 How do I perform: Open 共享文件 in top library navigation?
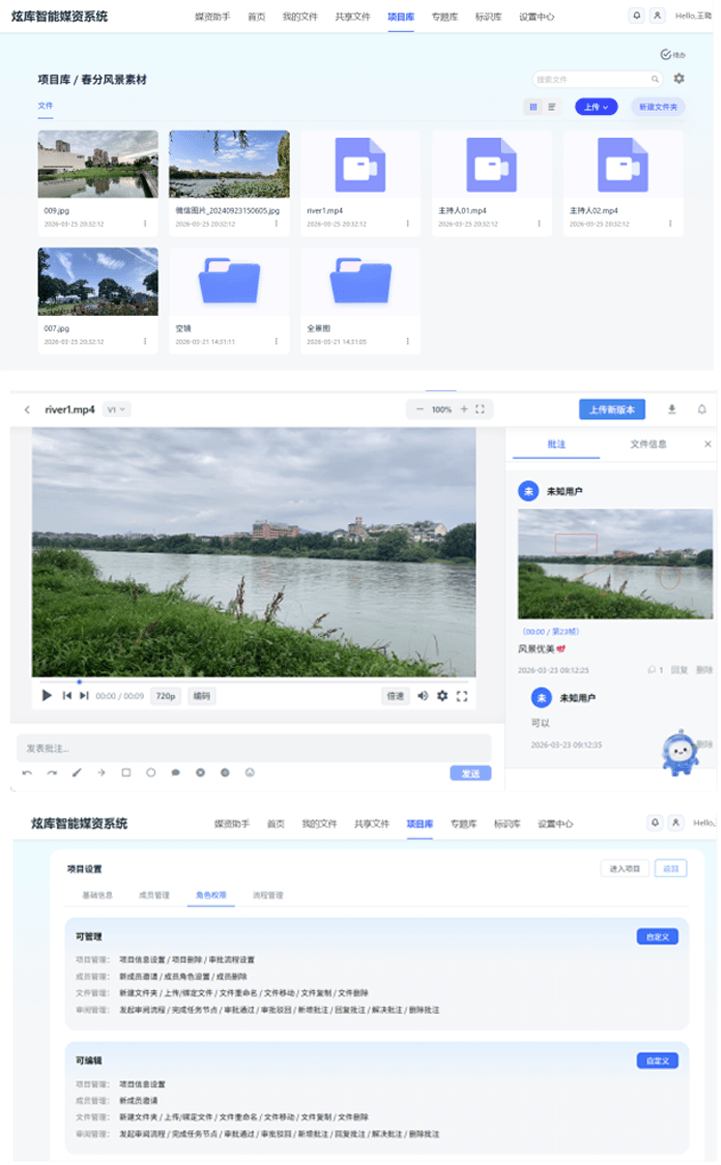coord(352,16)
